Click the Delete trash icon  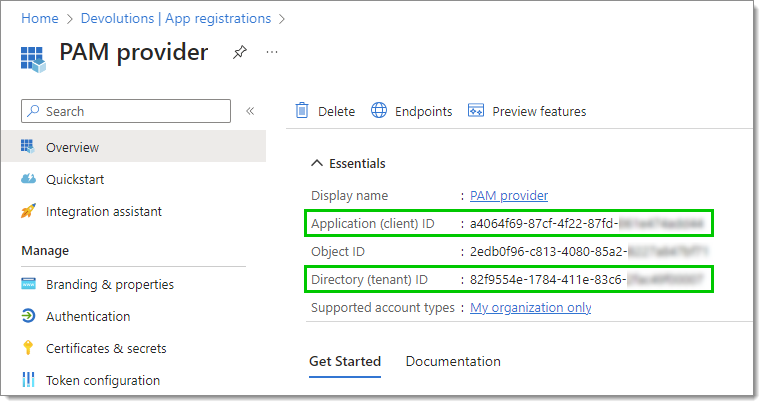302,111
